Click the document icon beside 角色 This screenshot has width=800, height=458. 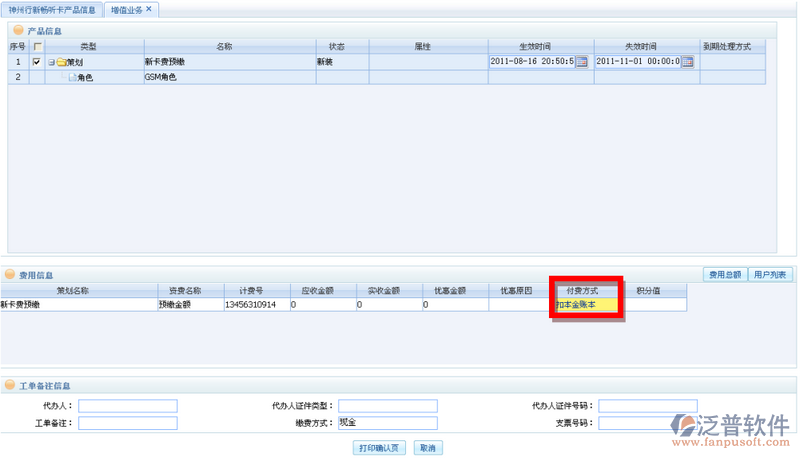(71, 77)
